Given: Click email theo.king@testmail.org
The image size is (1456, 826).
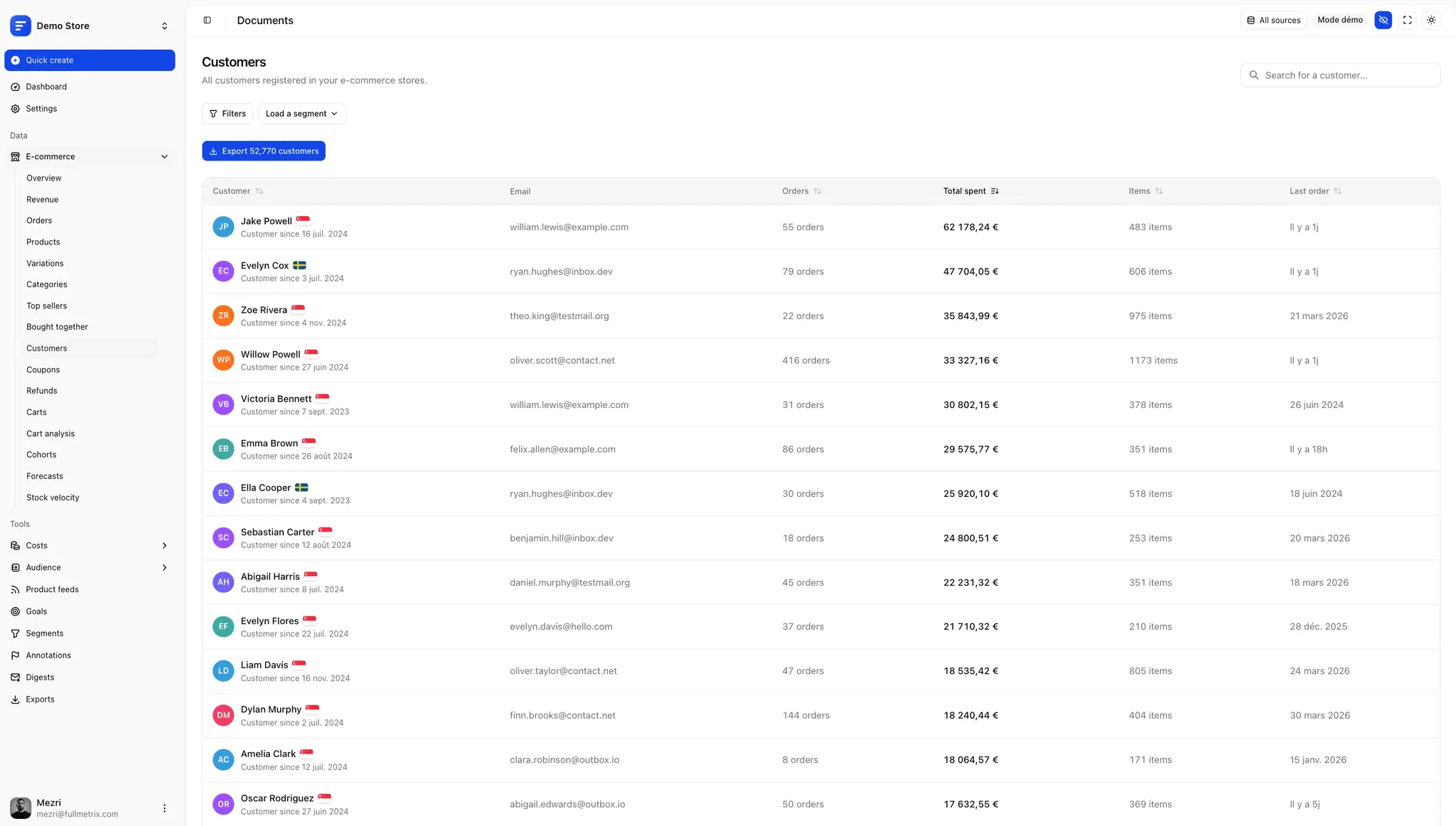Looking at the screenshot, I should click(x=560, y=316).
